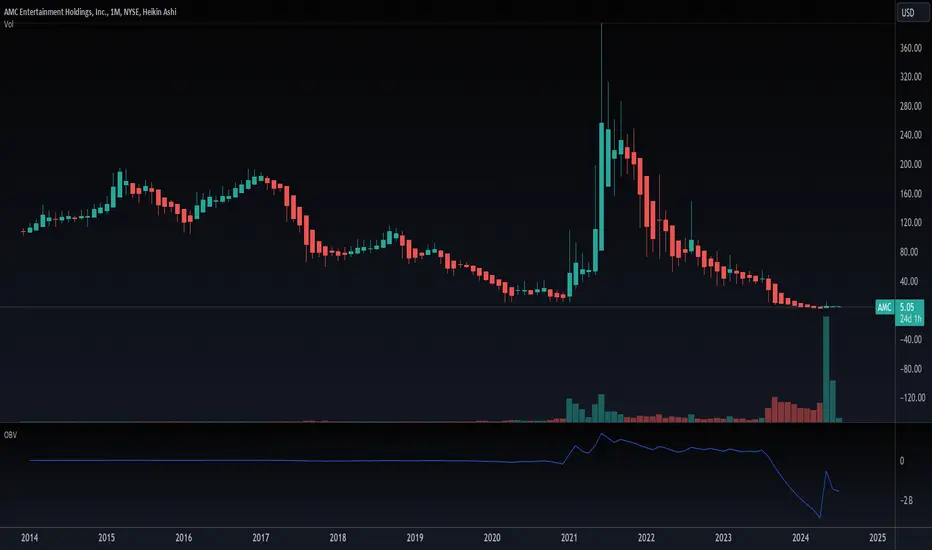Click the 360.00 price scale value
Screen dimensions: 932x550
click(x=911, y=48)
